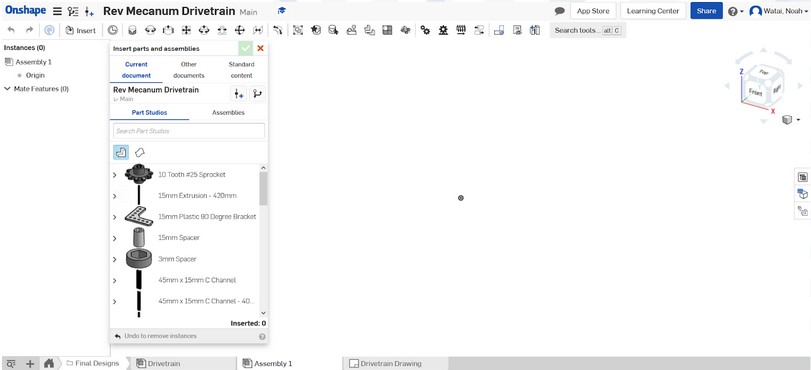This screenshot has height=370, width=811.
Task: Select the Pin slot mate tool
Action: tap(222, 31)
